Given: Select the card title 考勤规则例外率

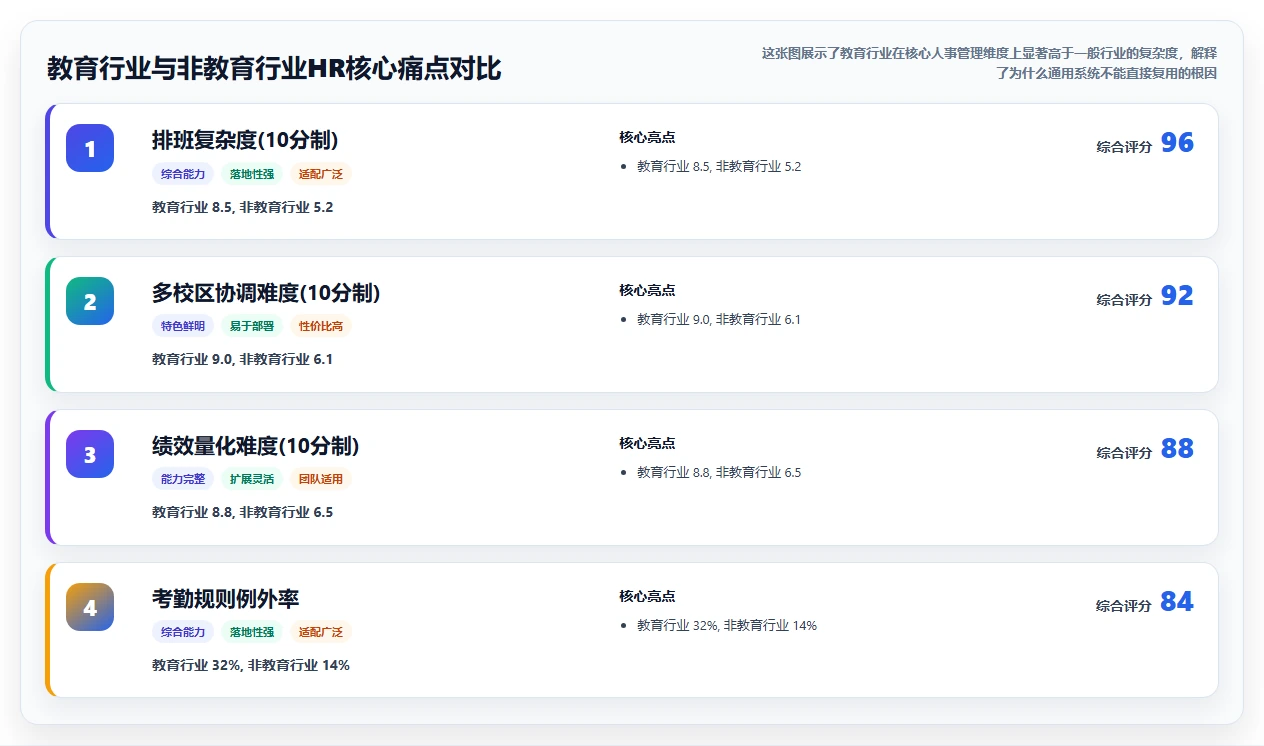Looking at the screenshot, I should click(x=225, y=599).
